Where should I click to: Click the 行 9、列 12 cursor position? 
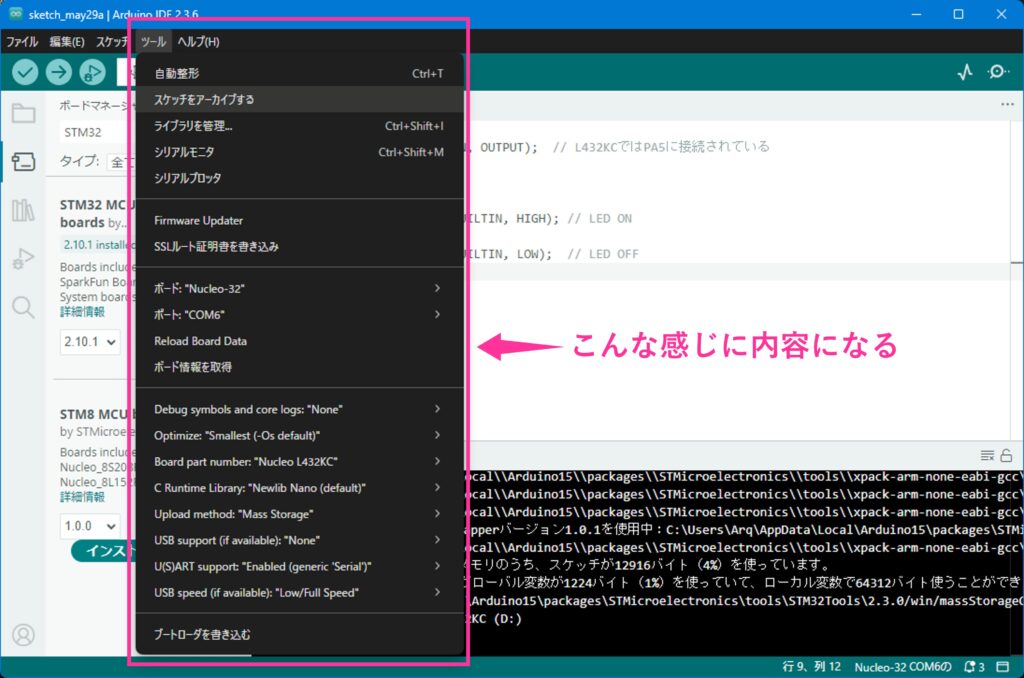tap(811, 667)
